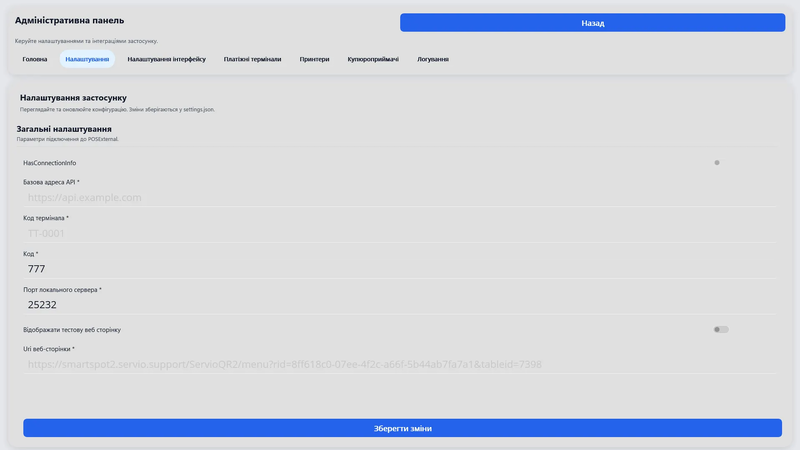Viewport: 800px width, 450px height.
Task: Click the settings.json description text
Action: coord(117,109)
